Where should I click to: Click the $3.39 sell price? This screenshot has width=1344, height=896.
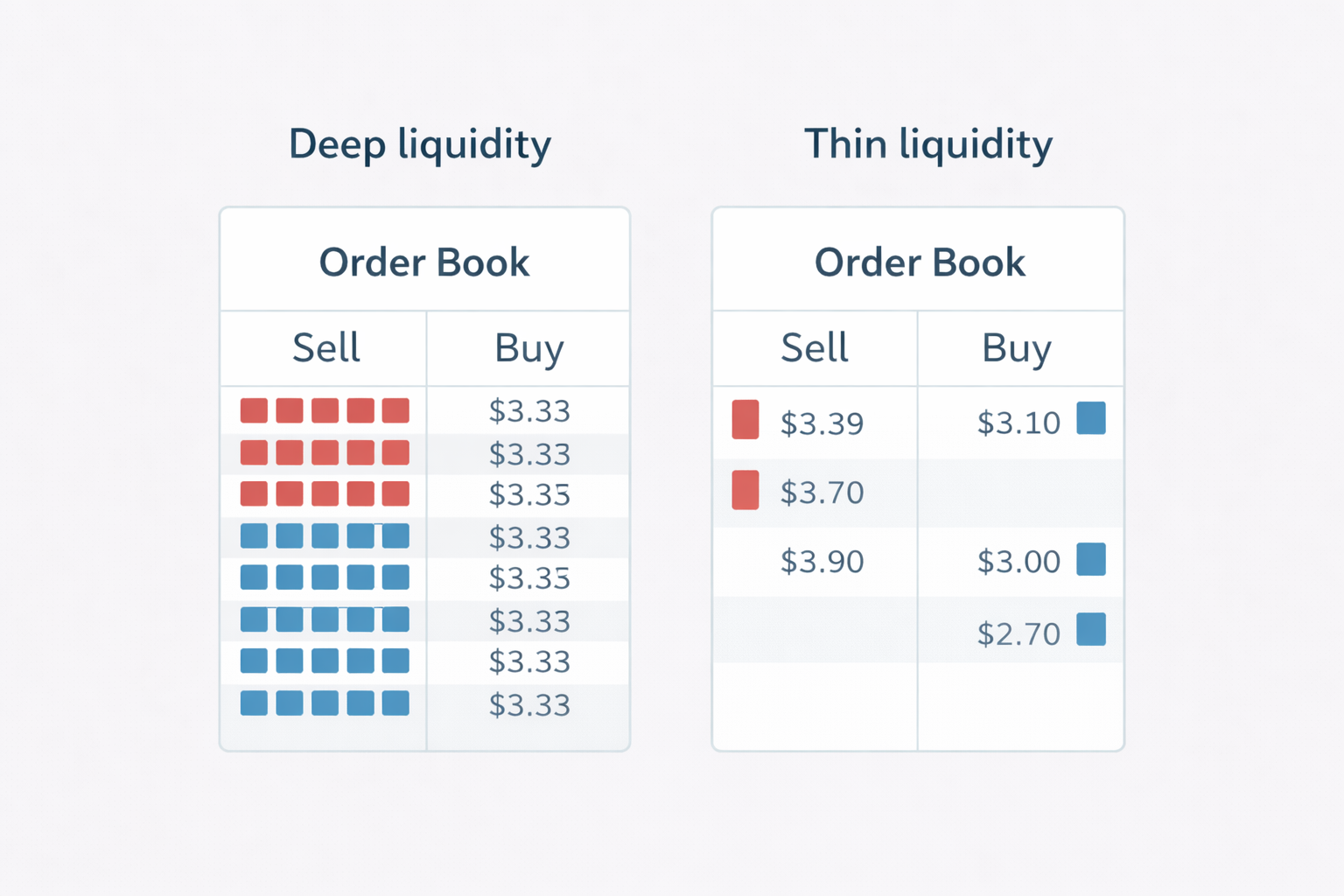tap(822, 423)
